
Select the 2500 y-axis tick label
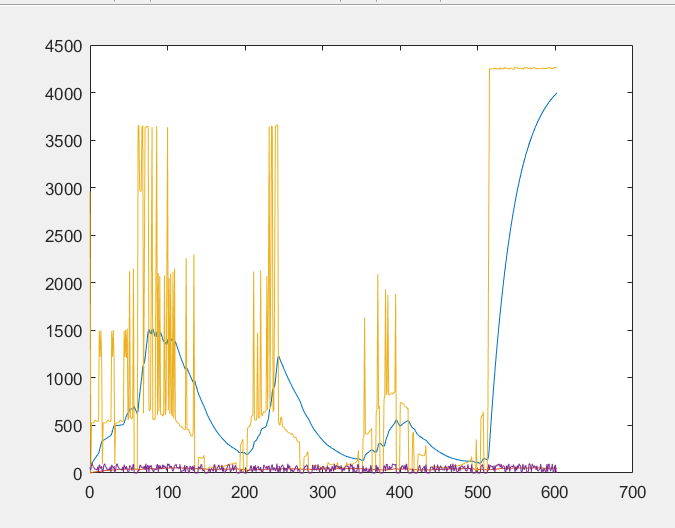point(60,236)
